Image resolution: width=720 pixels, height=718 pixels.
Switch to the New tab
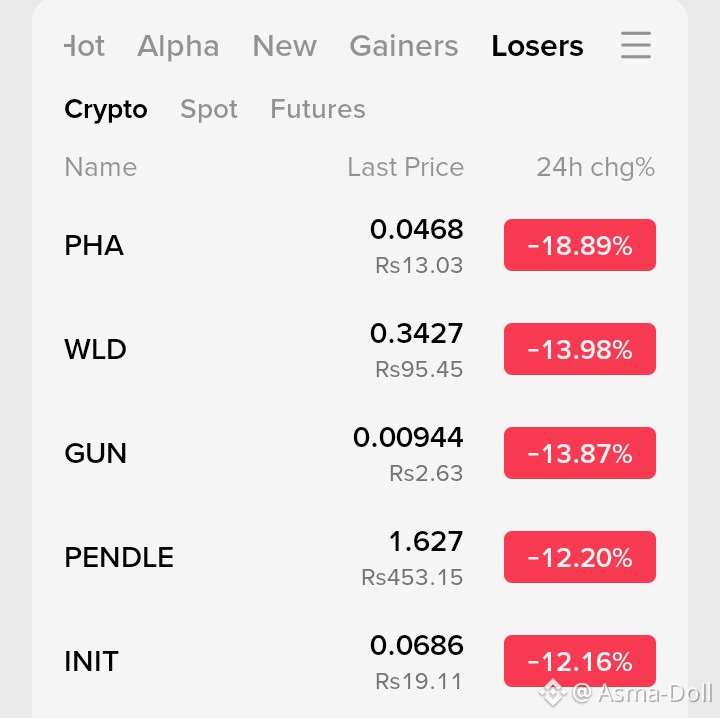tap(284, 46)
